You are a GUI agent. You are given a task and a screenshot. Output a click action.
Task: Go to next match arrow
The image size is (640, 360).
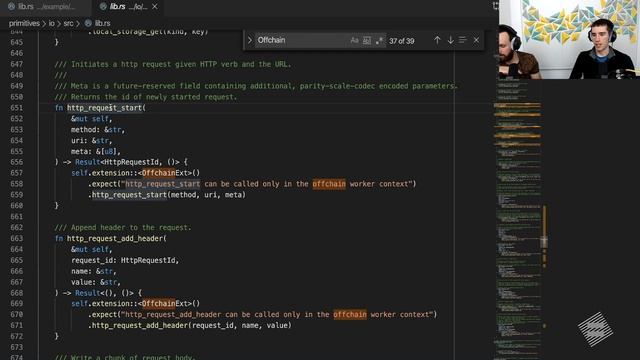click(x=450, y=40)
